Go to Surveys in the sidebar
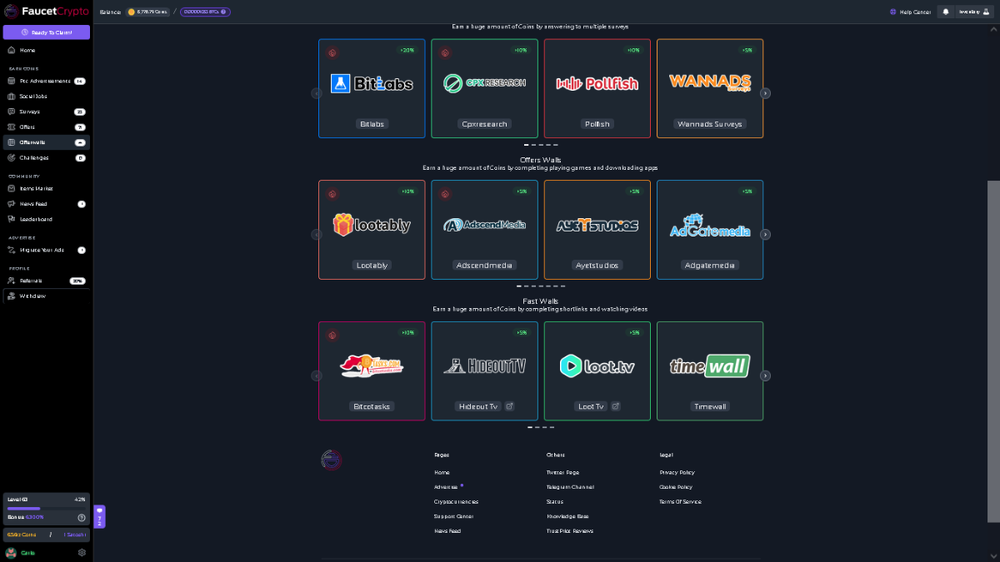The width and height of the screenshot is (1000, 562). pos(30,112)
